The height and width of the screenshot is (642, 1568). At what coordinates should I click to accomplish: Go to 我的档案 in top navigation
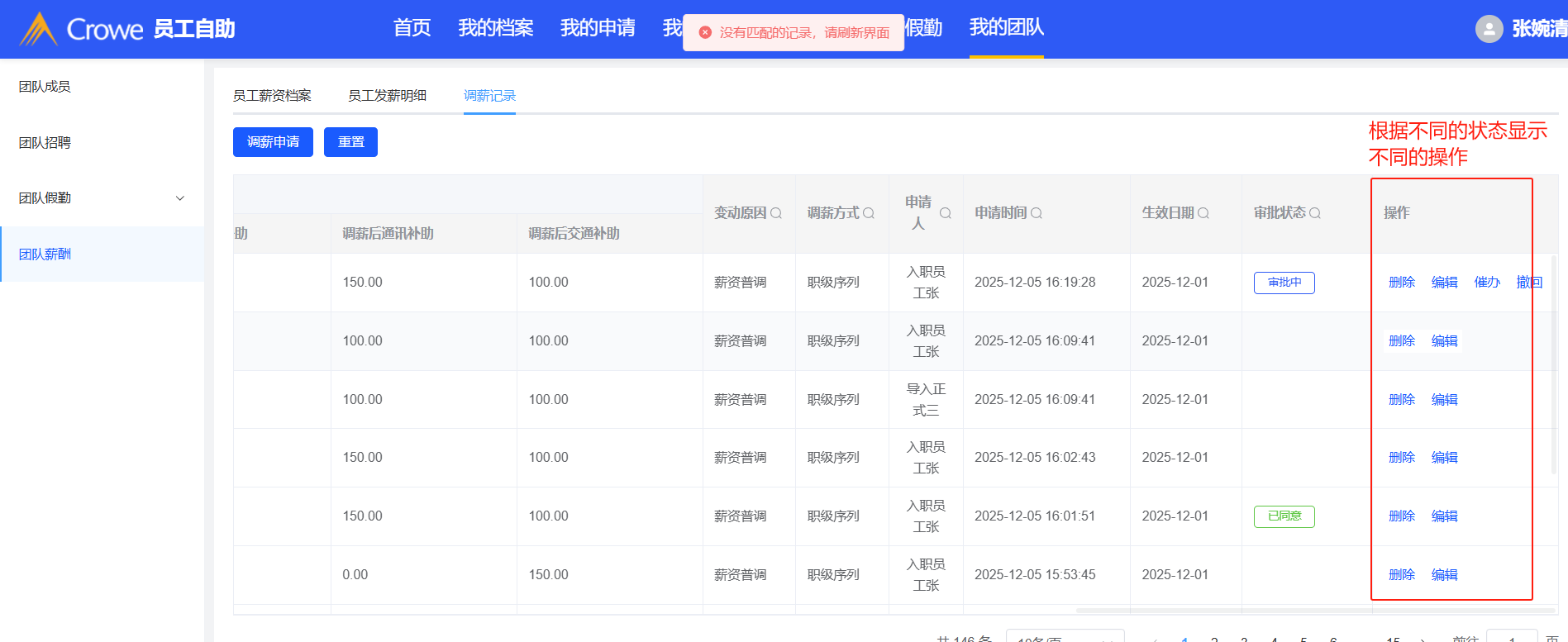(496, 28)
